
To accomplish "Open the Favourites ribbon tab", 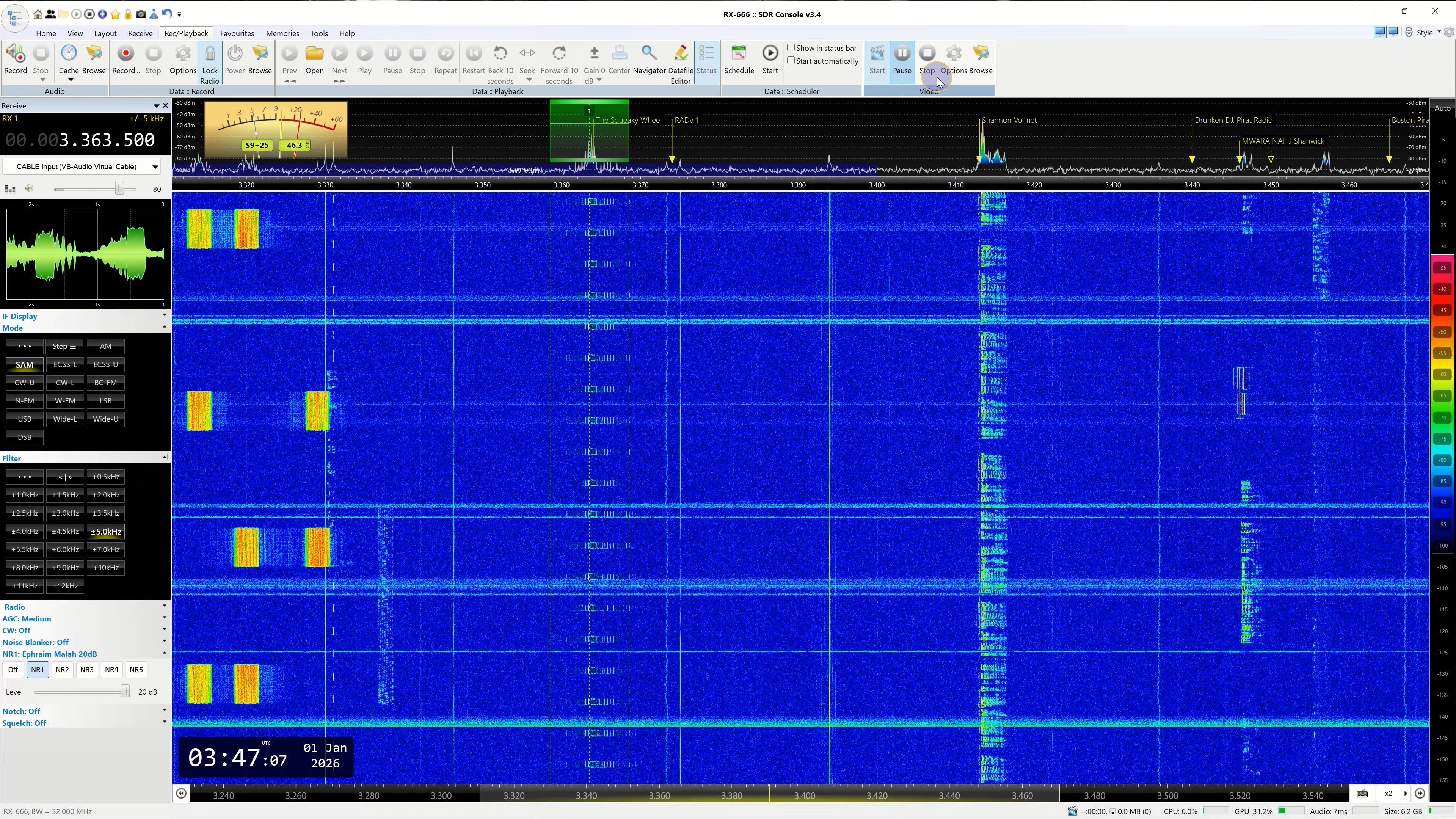I will point(237,33).
